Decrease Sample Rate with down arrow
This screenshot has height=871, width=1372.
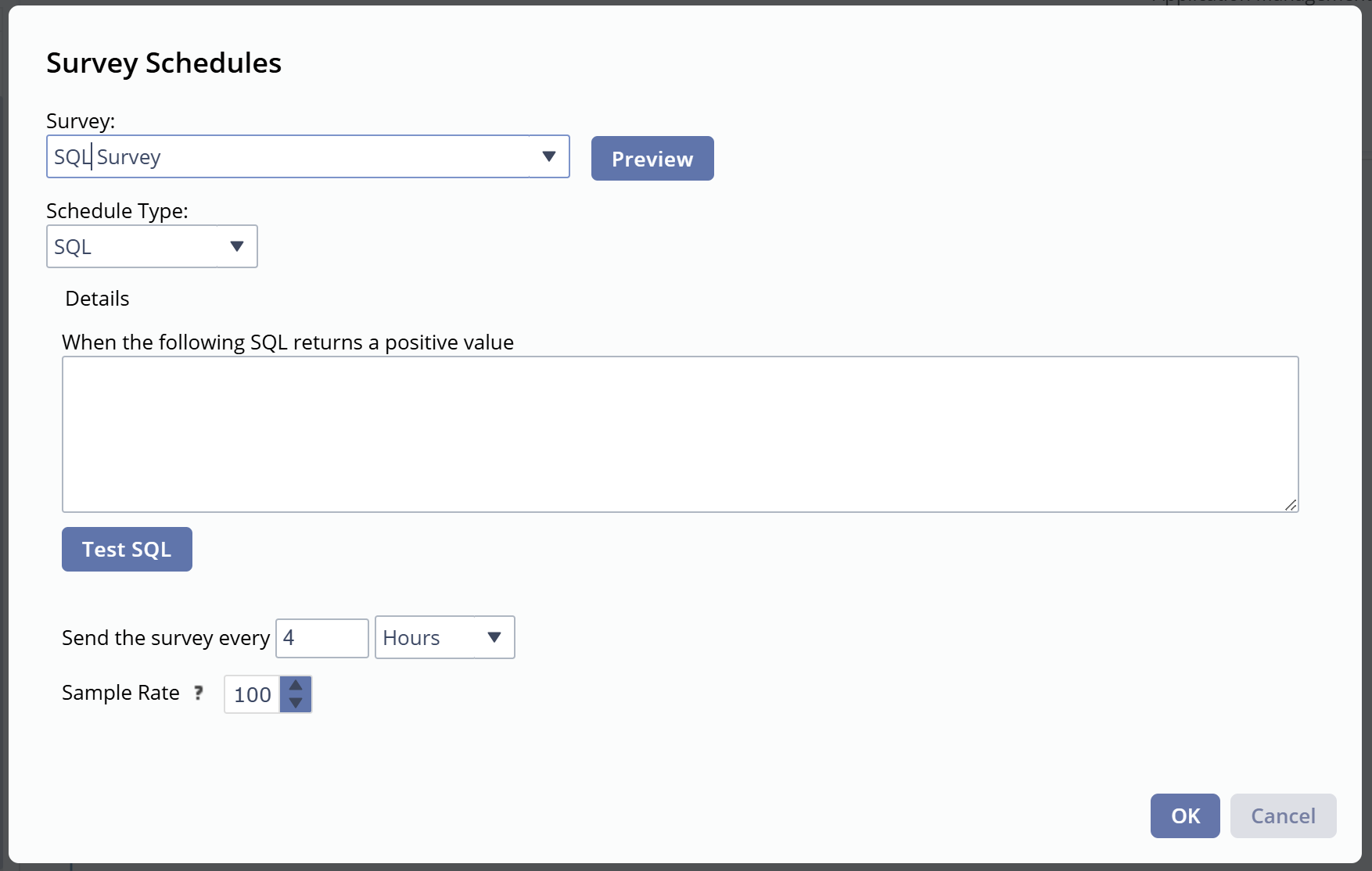[x=296, y=703]
